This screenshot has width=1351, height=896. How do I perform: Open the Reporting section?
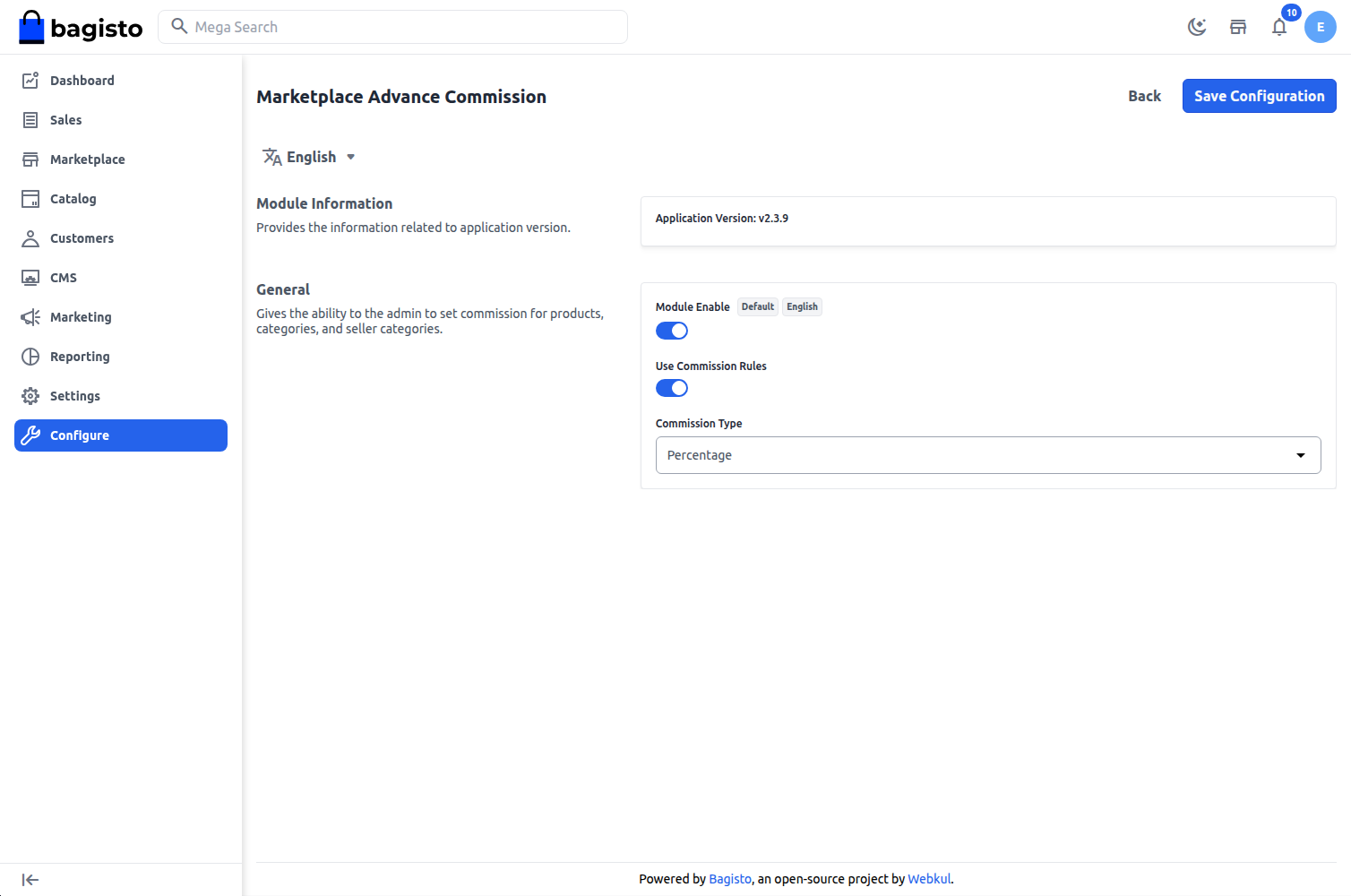point(79,356)
